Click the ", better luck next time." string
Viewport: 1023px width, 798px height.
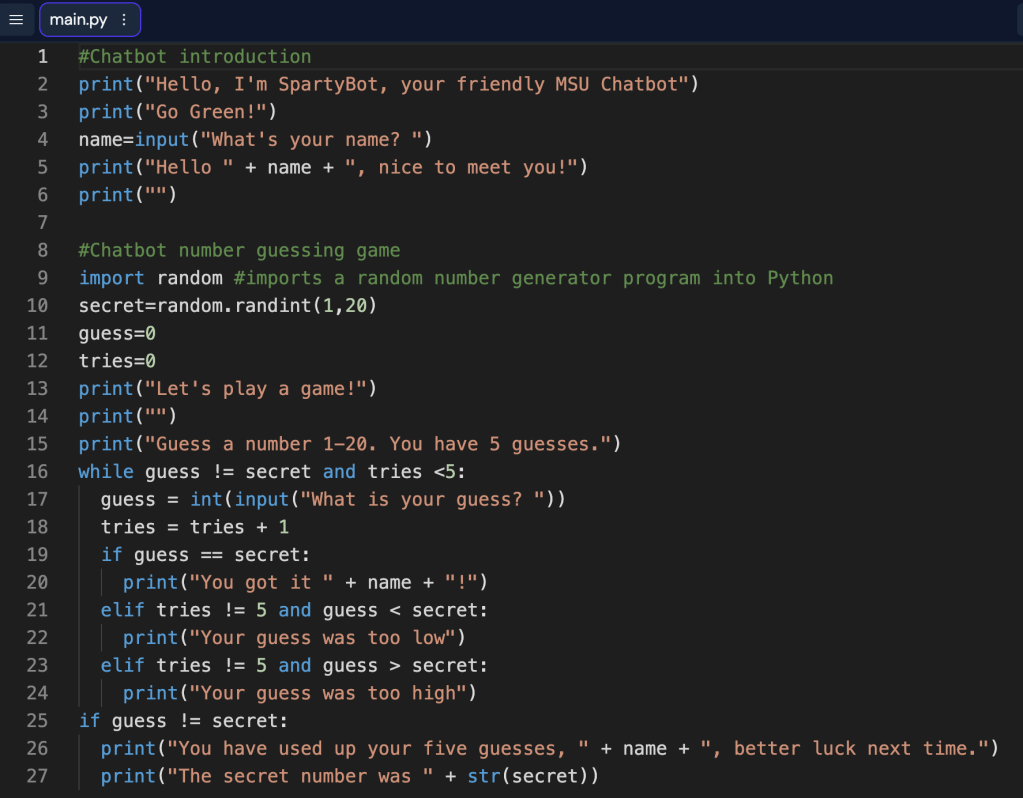click(844, 748)
